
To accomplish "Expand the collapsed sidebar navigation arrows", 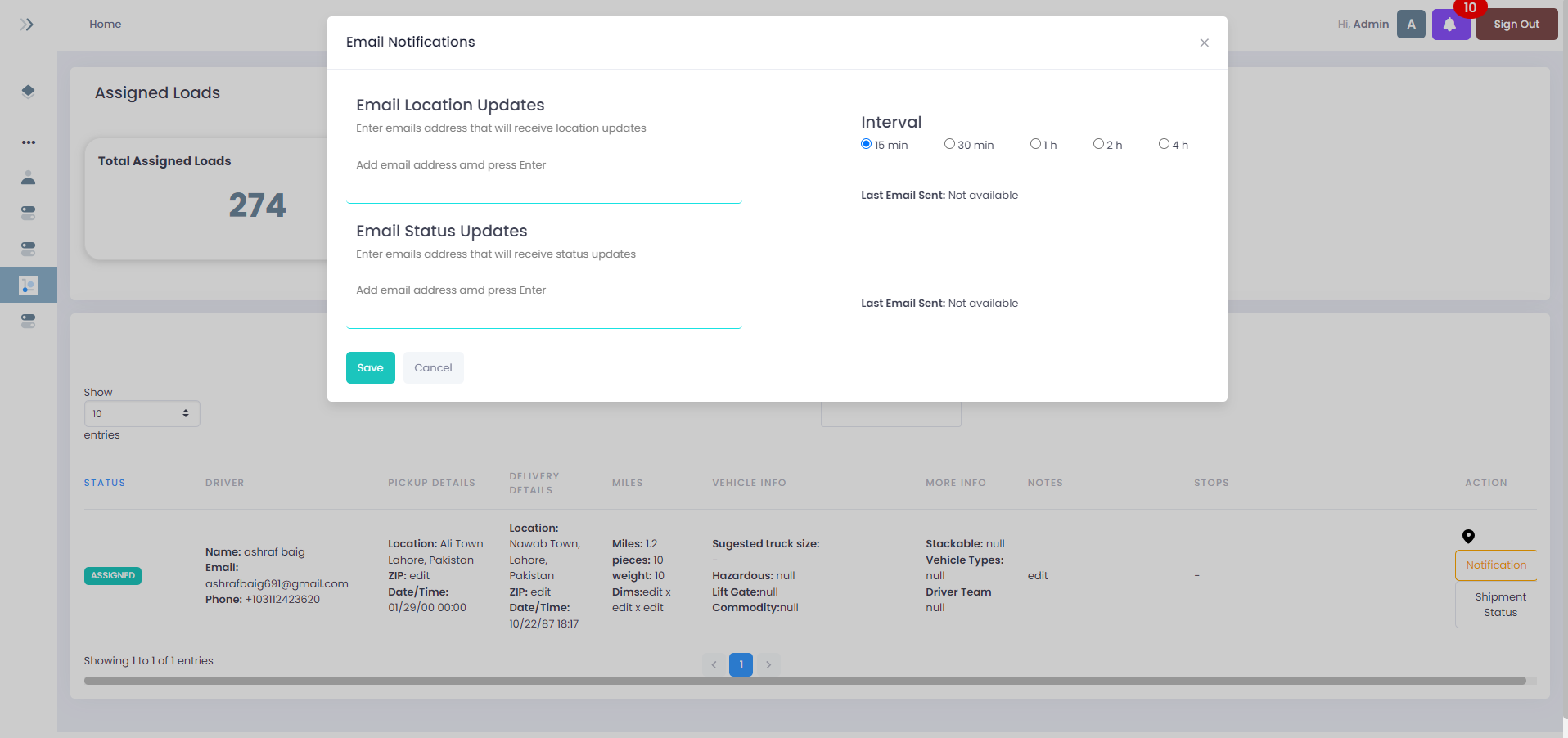I will [26, 24].
